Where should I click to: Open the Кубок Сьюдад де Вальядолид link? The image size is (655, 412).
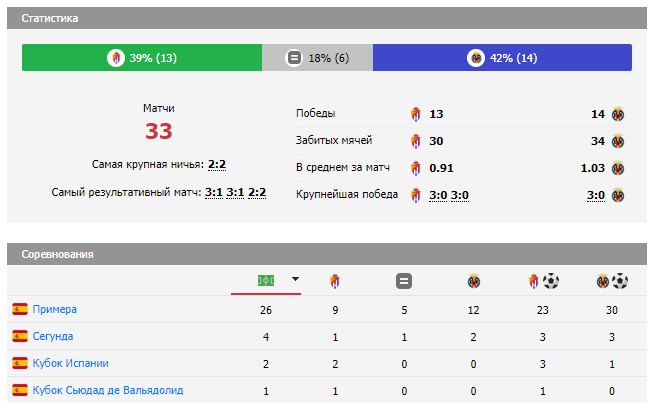pos(107,390)
